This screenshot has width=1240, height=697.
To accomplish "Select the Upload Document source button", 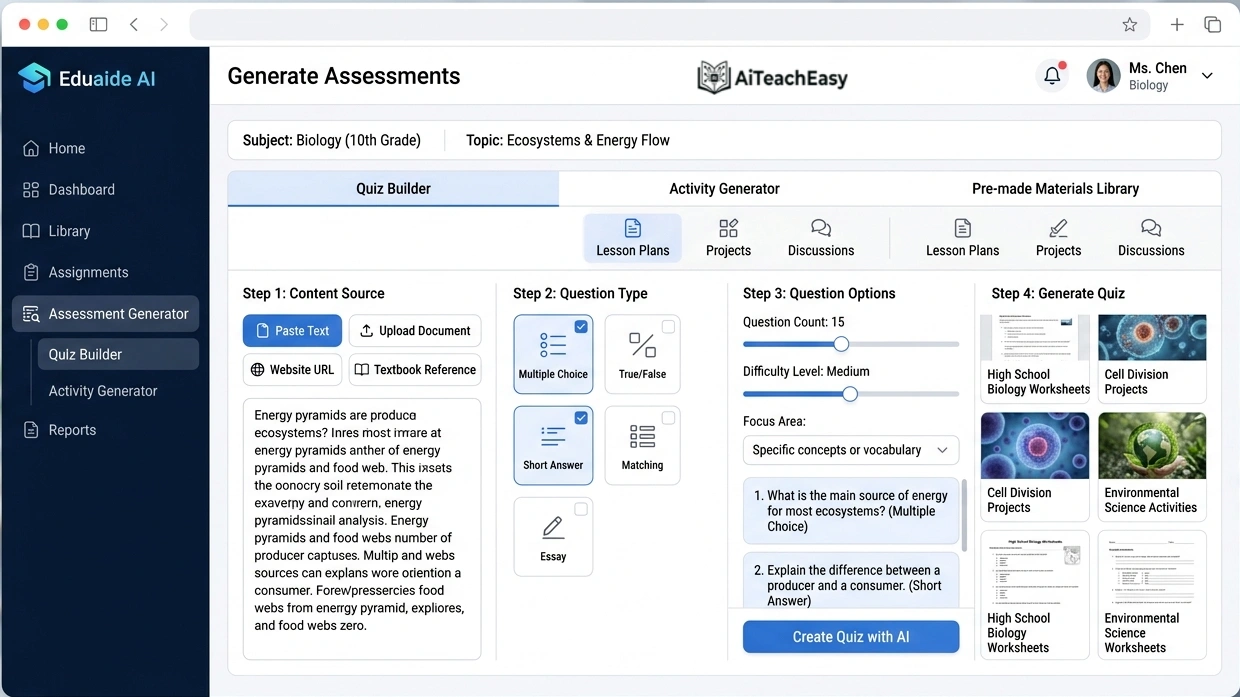I will pos(415,330).
